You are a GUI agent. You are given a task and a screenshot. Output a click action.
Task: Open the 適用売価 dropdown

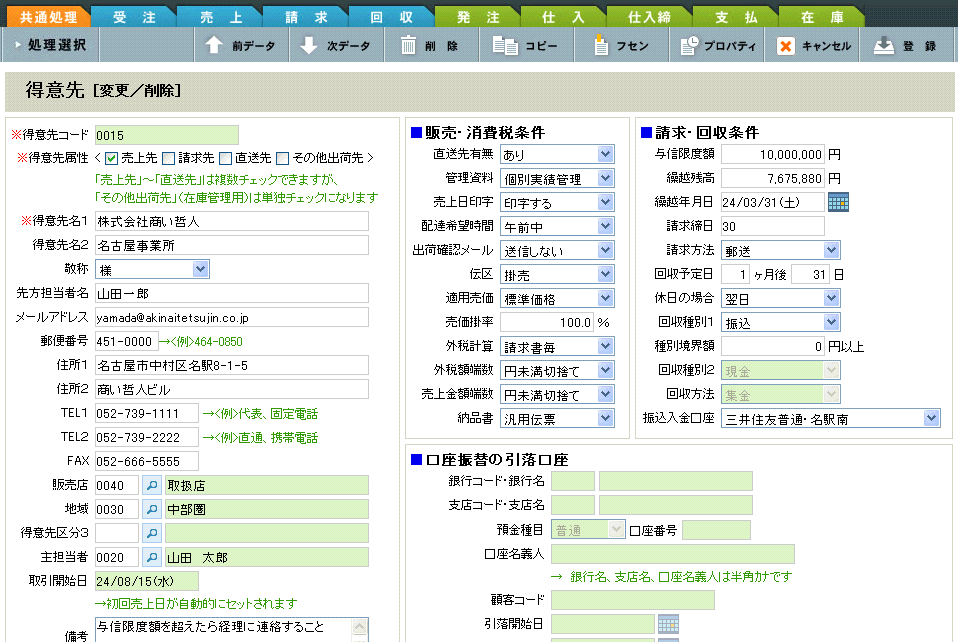click(x=605, y=298)
